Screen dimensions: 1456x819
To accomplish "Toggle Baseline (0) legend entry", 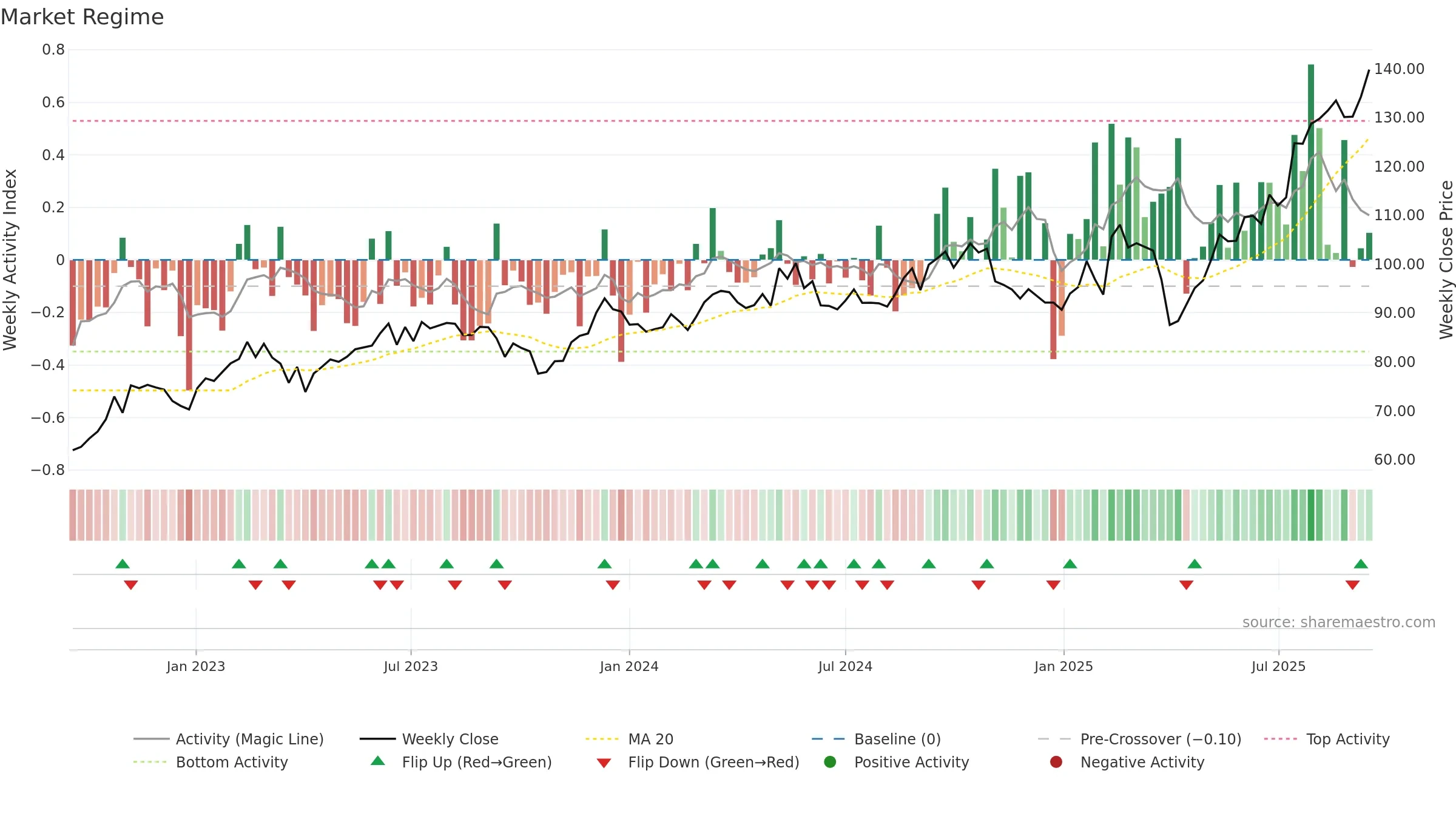I will tap(877, 739).
